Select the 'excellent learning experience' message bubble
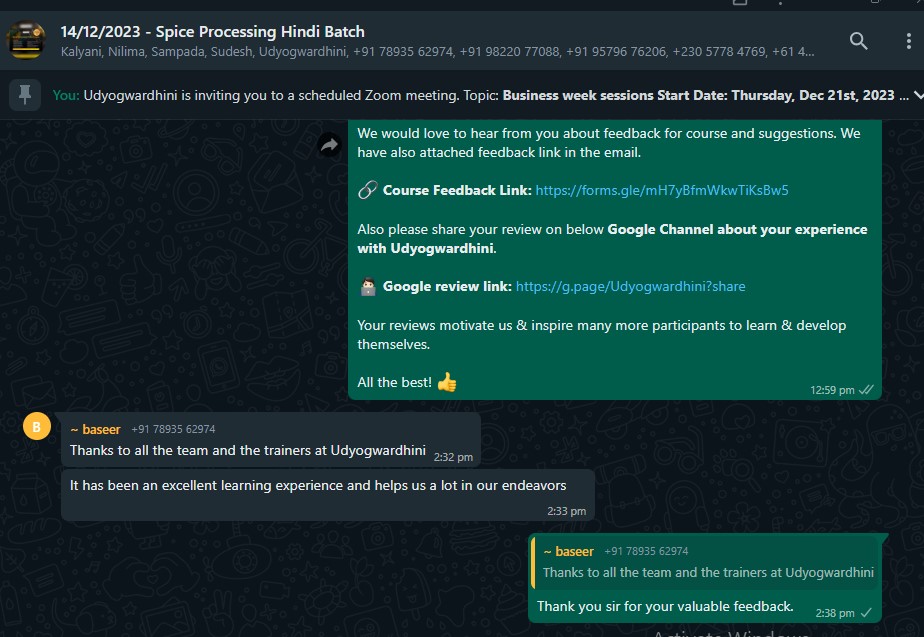The width and height of the screenshot is (924, 637). 318,486
